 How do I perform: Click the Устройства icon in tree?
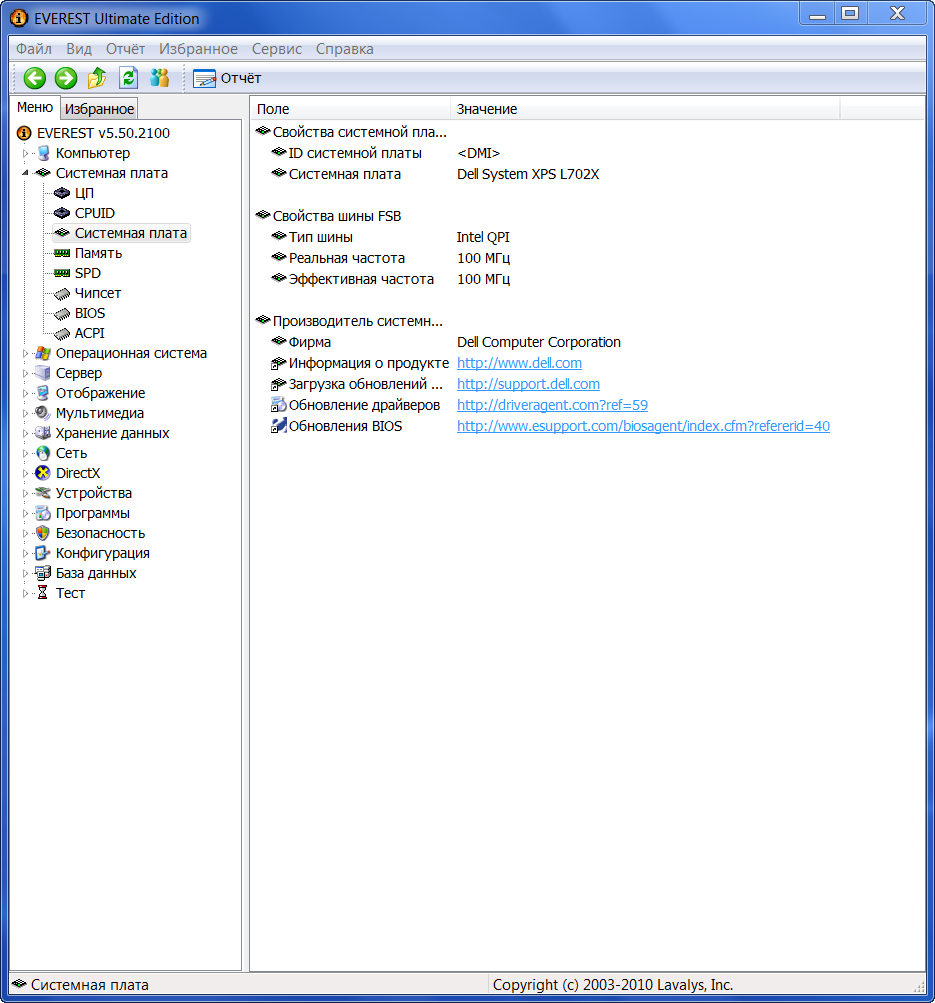(43, 493)
